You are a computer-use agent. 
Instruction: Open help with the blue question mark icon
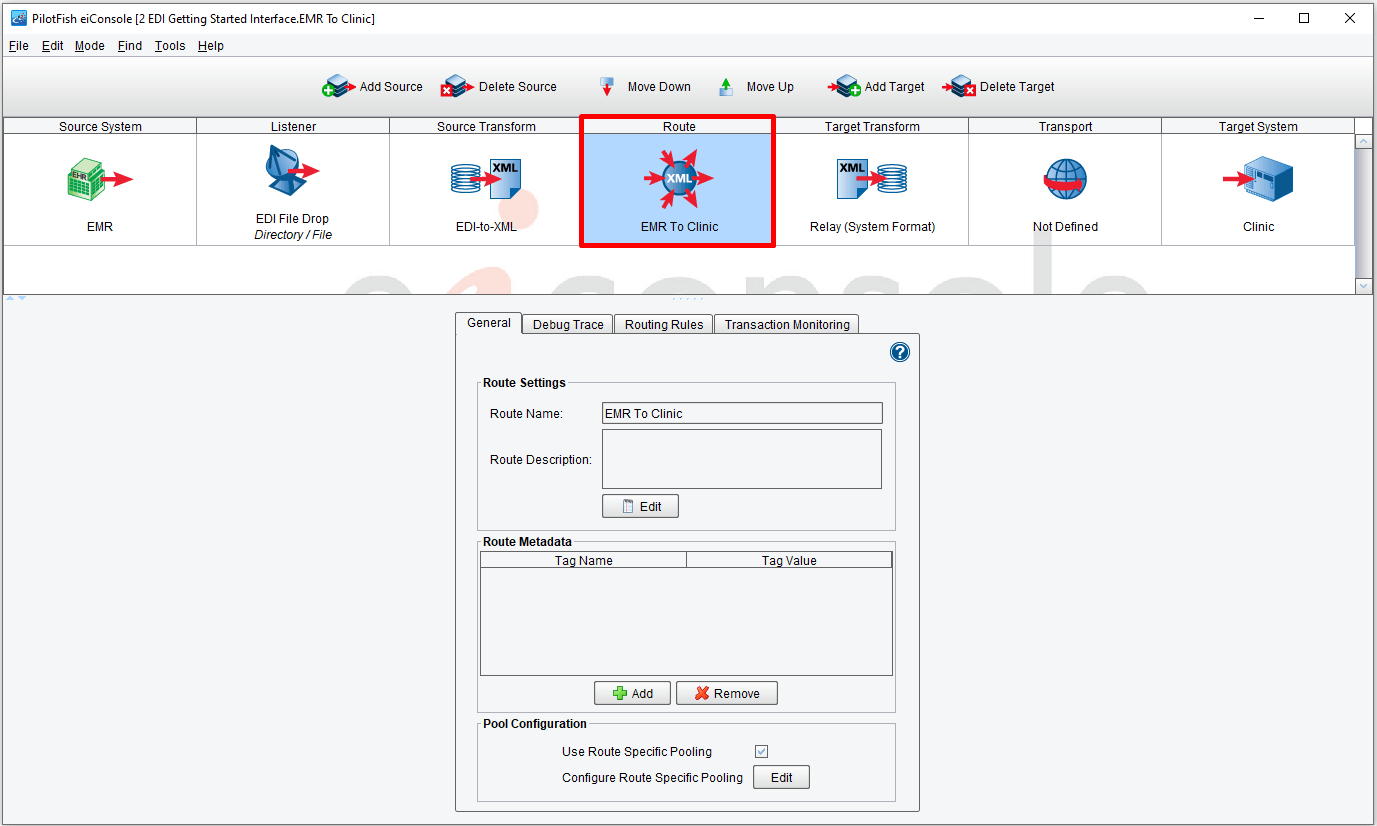pos(899,352)
